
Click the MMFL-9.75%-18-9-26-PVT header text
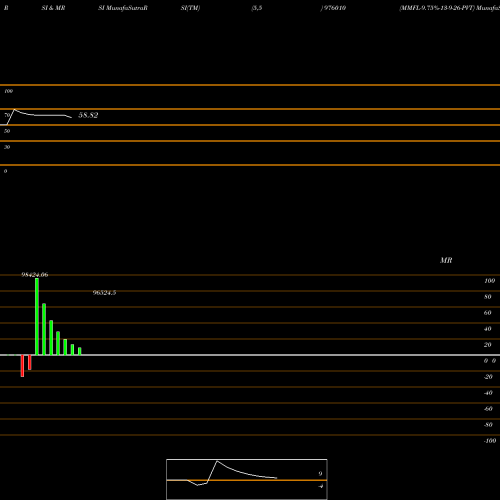point(437,8)
